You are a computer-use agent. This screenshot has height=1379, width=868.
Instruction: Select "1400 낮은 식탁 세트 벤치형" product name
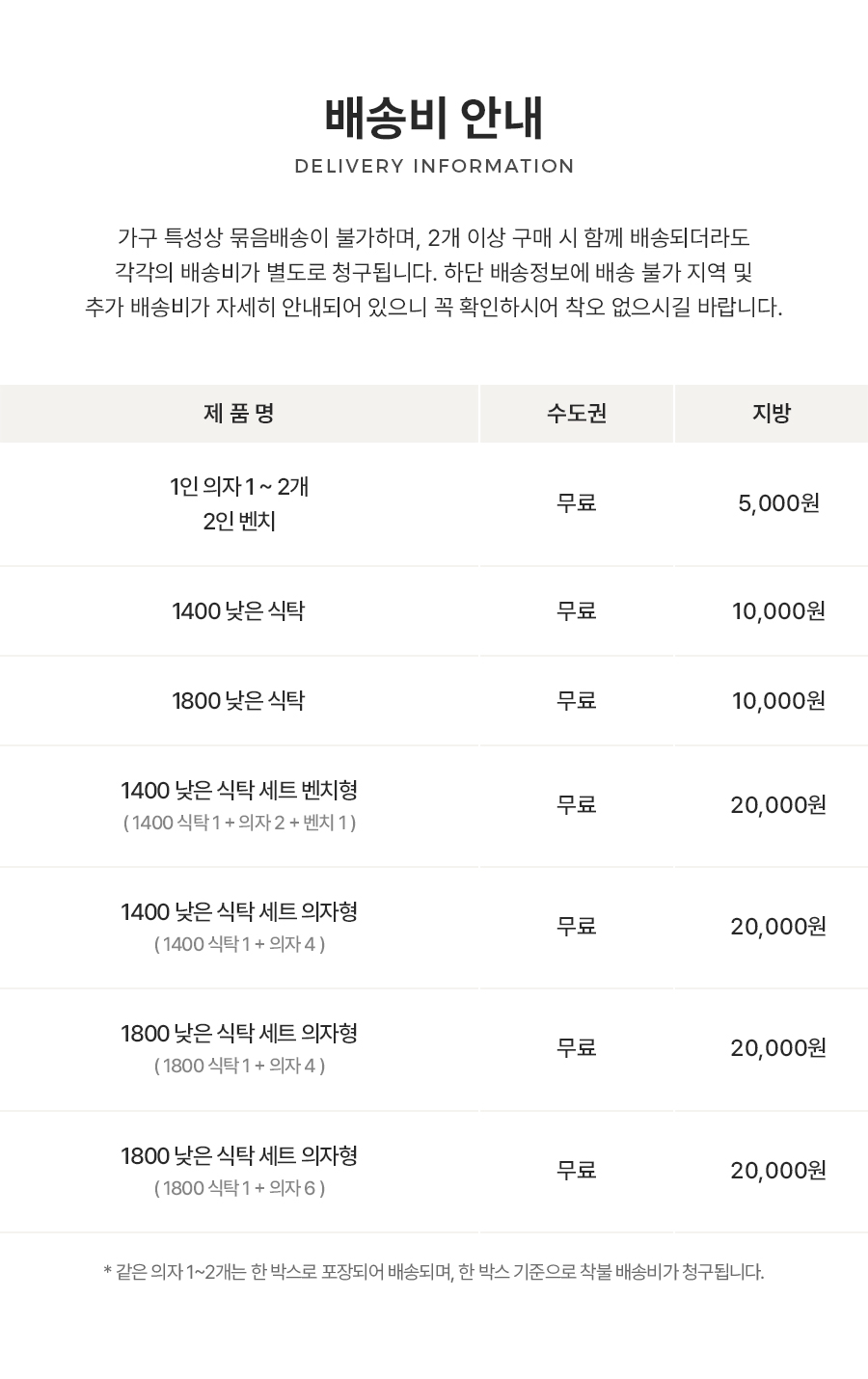pos(239,791)
